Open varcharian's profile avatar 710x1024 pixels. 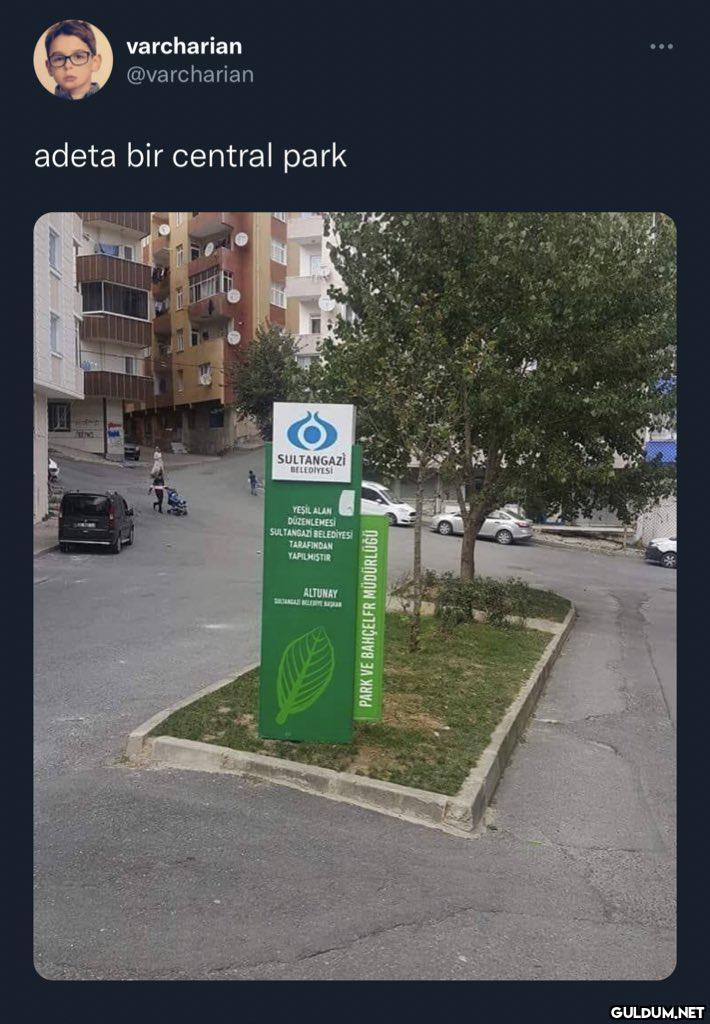(x=73, y=59)
